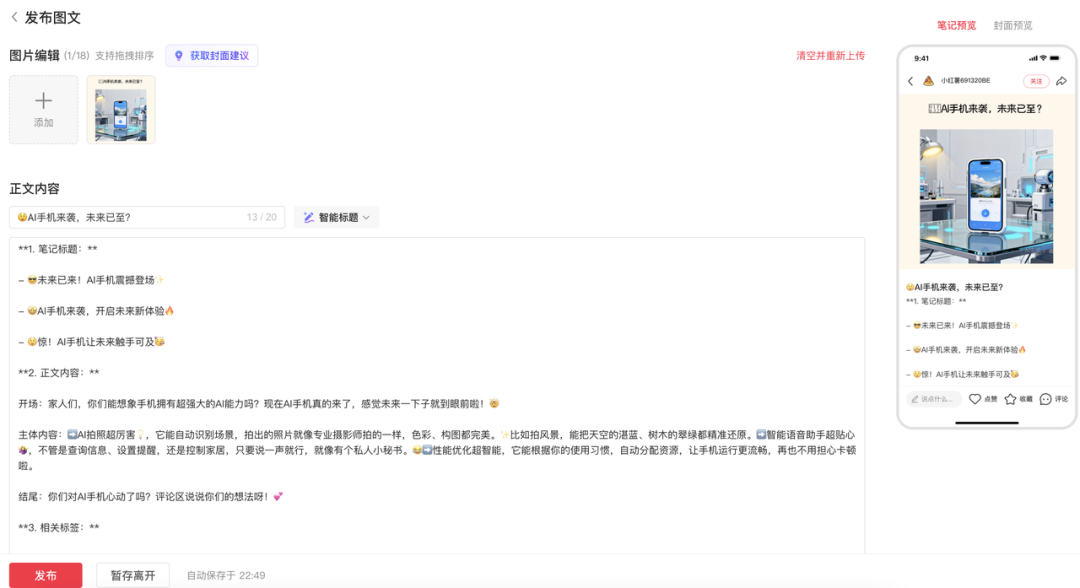Select the uploaded phone image thumbnail
This screenshot has width=1080, height=588.
pyautogui.click(x=120, y=110)
